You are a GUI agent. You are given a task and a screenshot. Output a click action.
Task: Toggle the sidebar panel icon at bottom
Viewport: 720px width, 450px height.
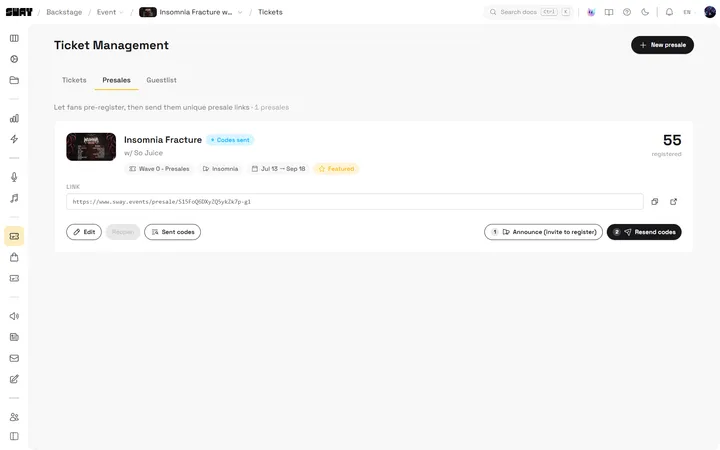click(14, 436)
